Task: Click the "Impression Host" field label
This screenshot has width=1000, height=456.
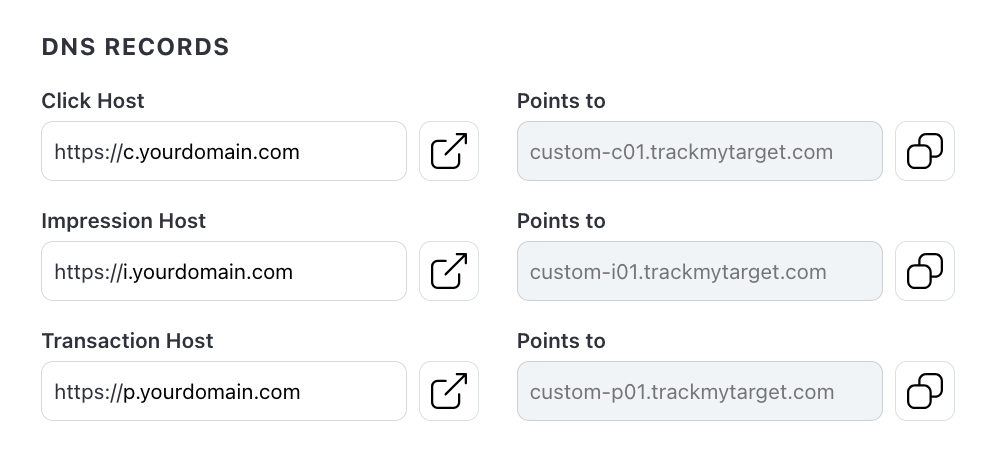Action: click(123, 221)
